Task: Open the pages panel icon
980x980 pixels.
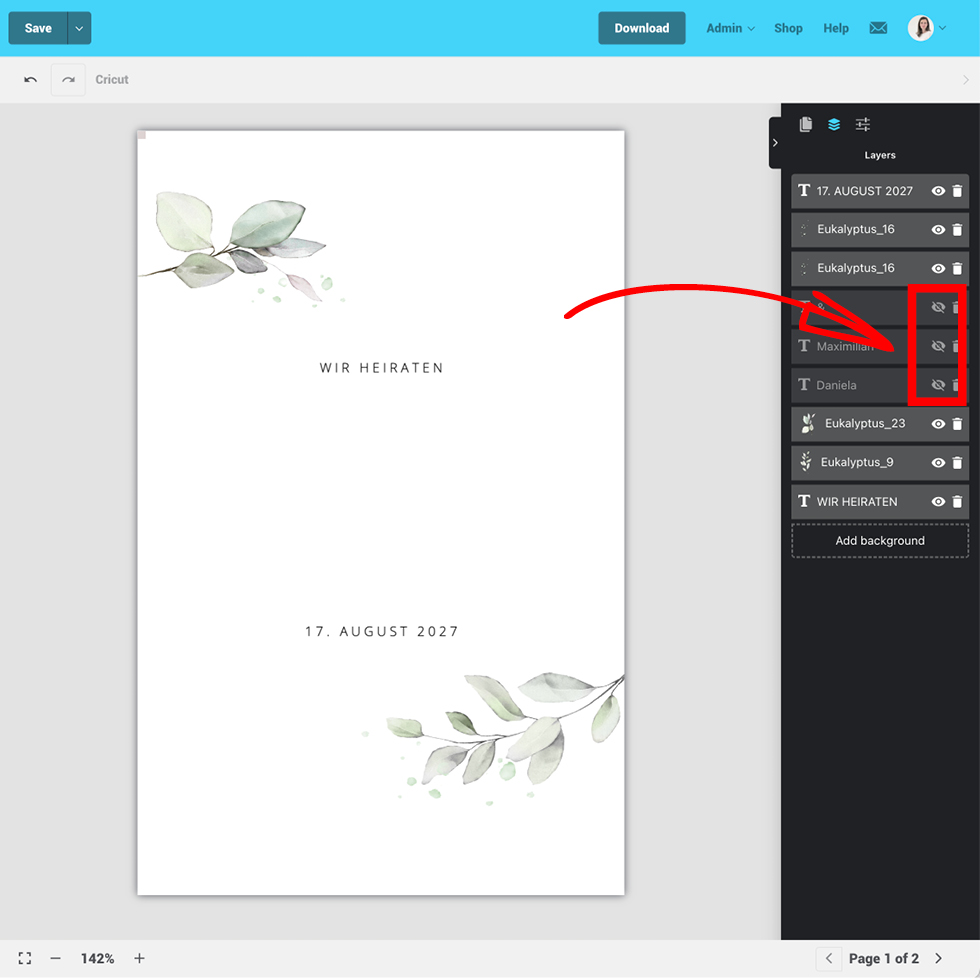Action: (805, 125)
